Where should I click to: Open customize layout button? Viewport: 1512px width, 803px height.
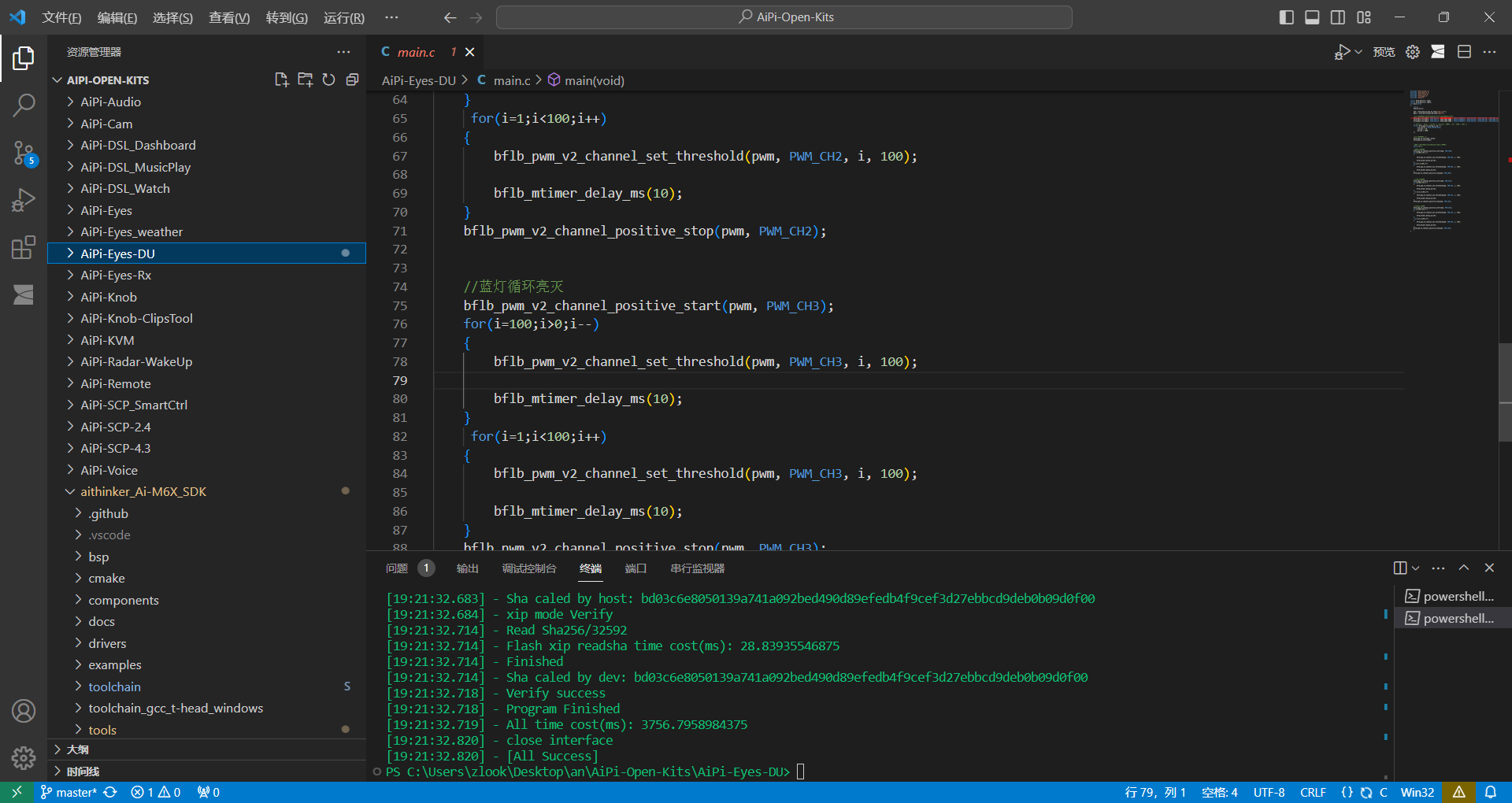(x=1364, y=17)
